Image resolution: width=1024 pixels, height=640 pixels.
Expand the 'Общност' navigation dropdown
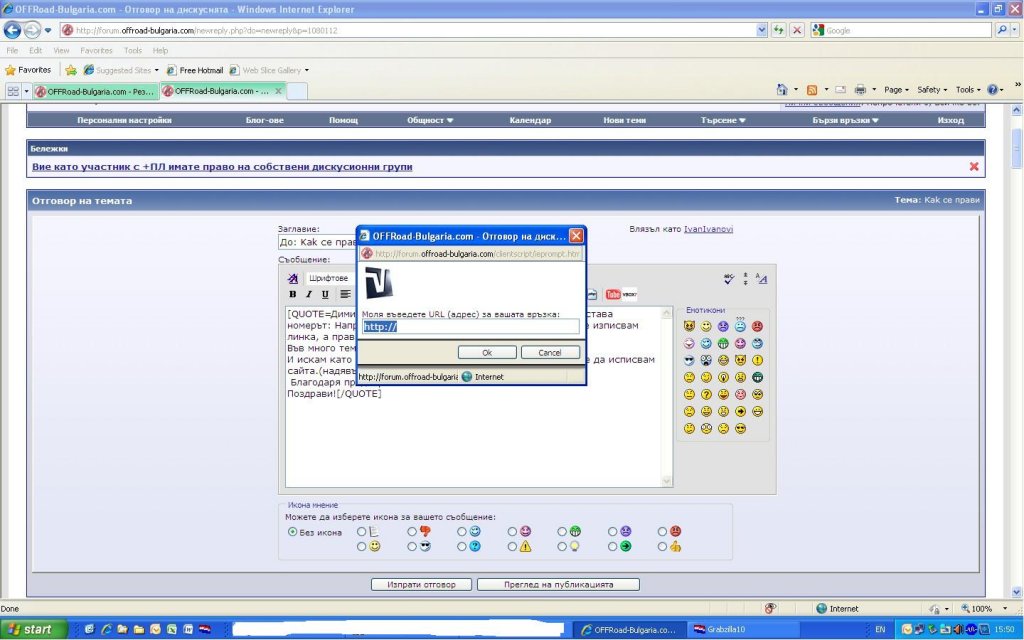pos(430,120)
